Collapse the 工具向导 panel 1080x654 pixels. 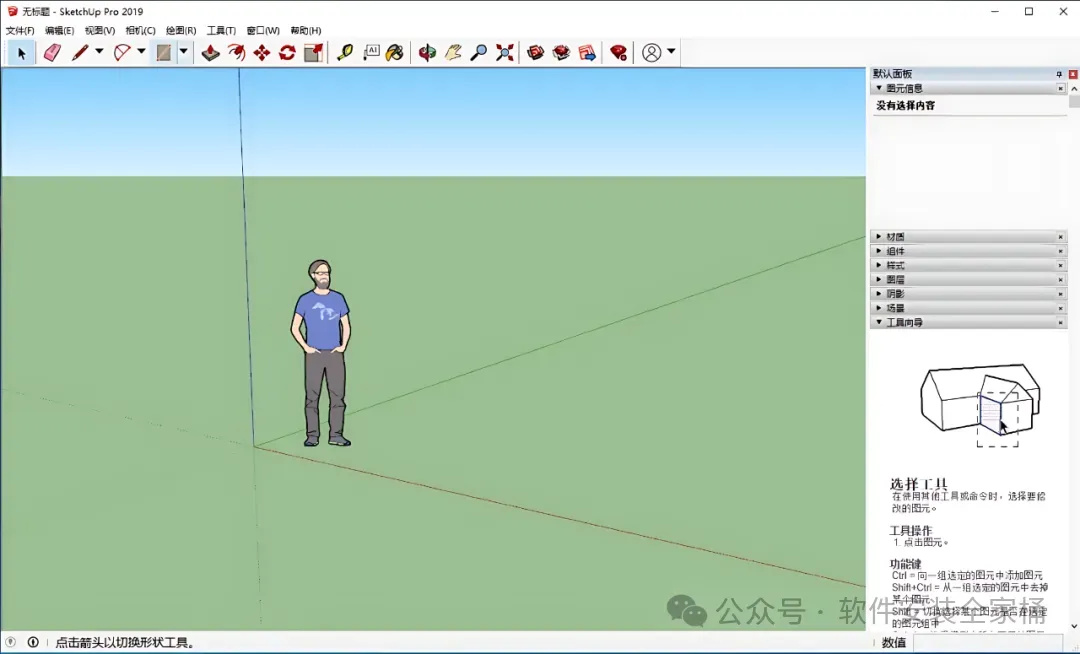click(x=879, y=322)
